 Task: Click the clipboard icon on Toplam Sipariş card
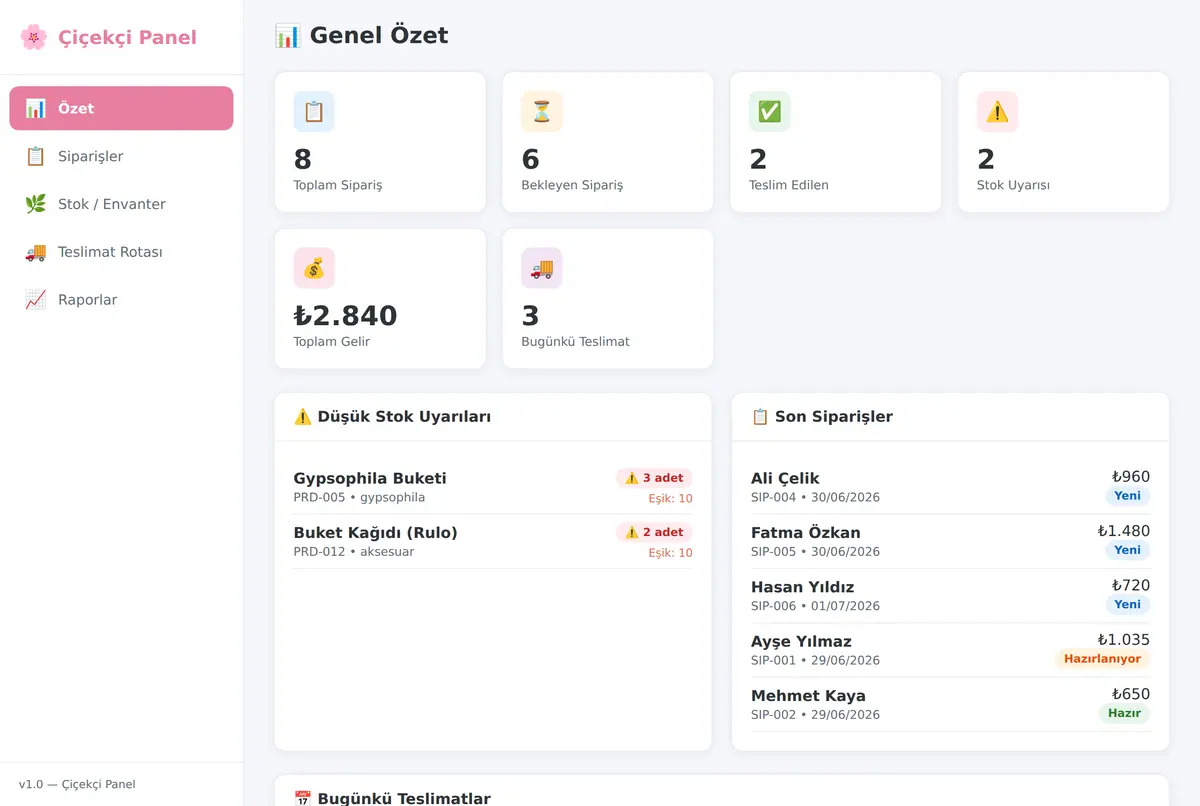[314, 112]
